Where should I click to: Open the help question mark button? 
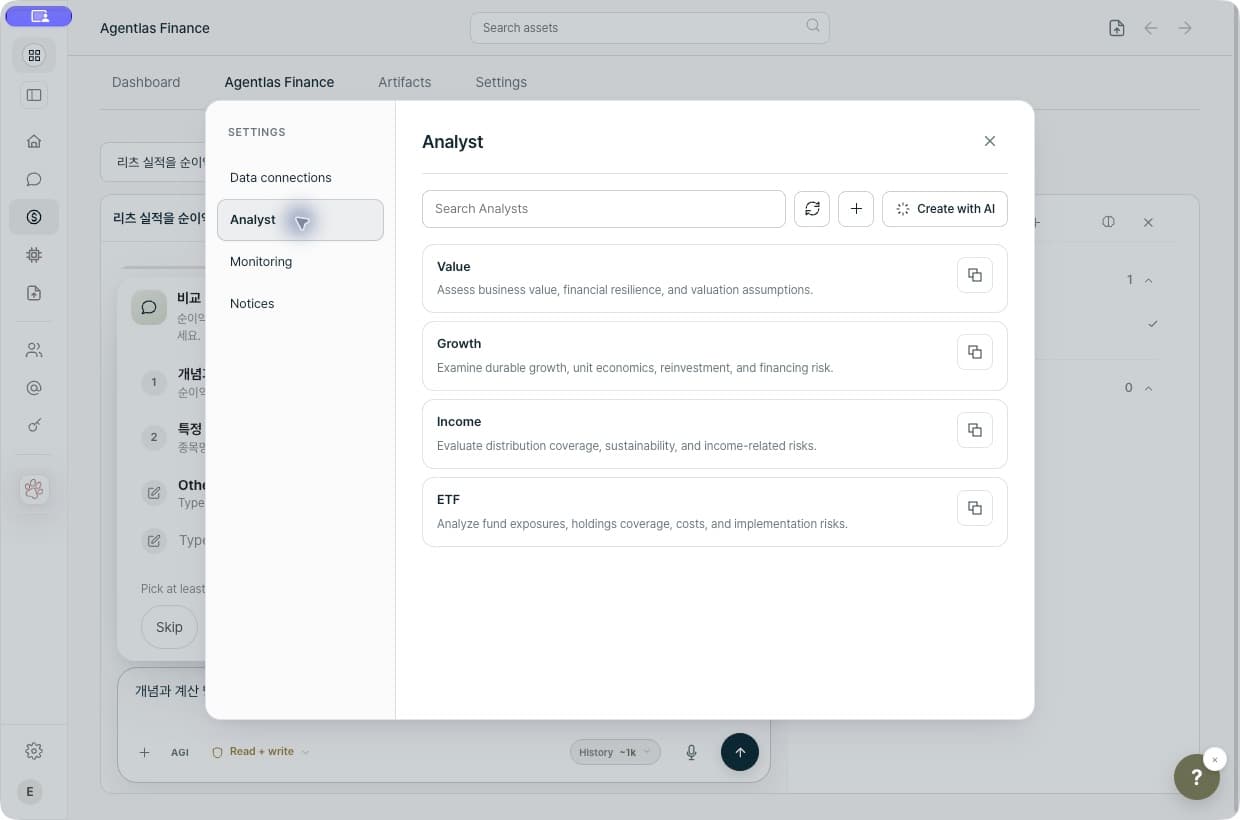point(1196,777)
